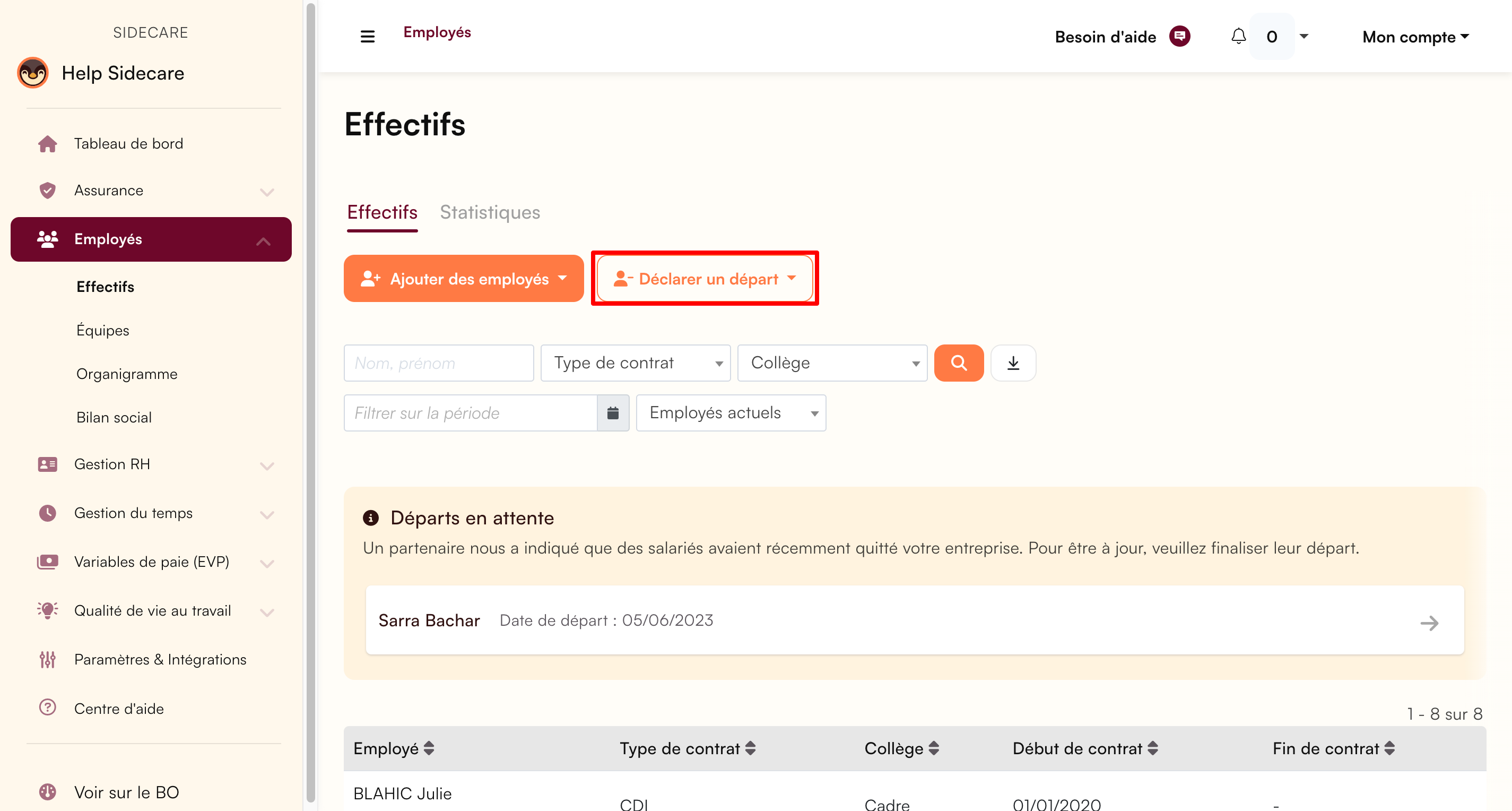Open Ajouter des employés dropdown button
The image size is (1512, 811).
464,278
